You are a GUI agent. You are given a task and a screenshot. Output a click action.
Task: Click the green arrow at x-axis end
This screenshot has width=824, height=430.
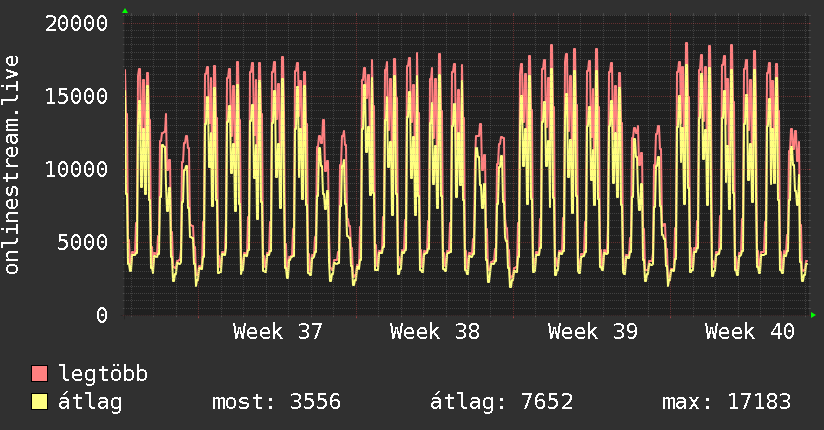[x=813, y=315]
